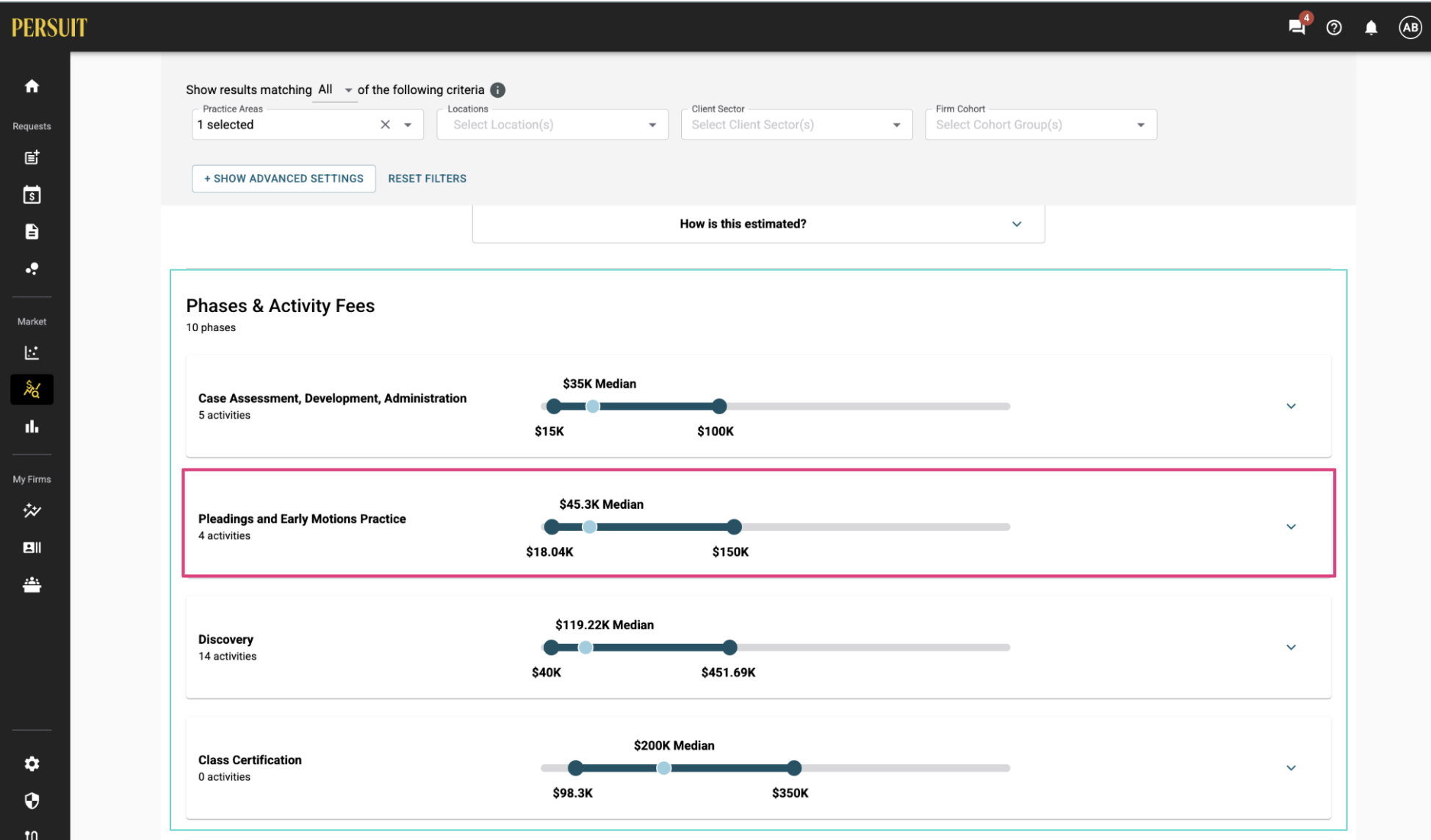This screenshot has height=840, width=1431.
Task: Open the settings gear in sidebar
Action: (x=32, y=764)
